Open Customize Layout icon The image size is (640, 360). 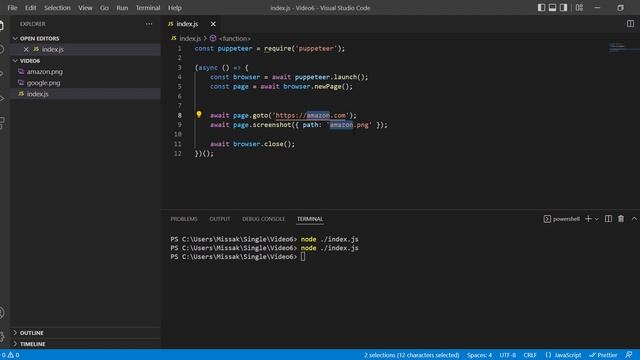[579, 8]
